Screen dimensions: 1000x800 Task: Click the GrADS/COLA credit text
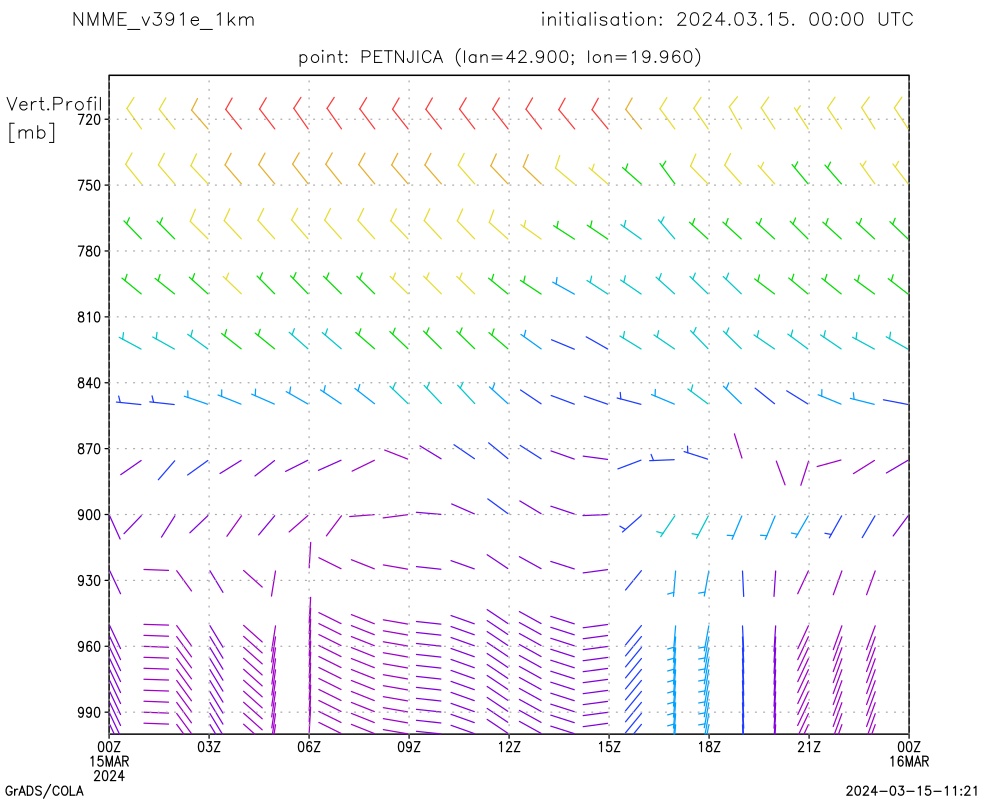point(44,791)
